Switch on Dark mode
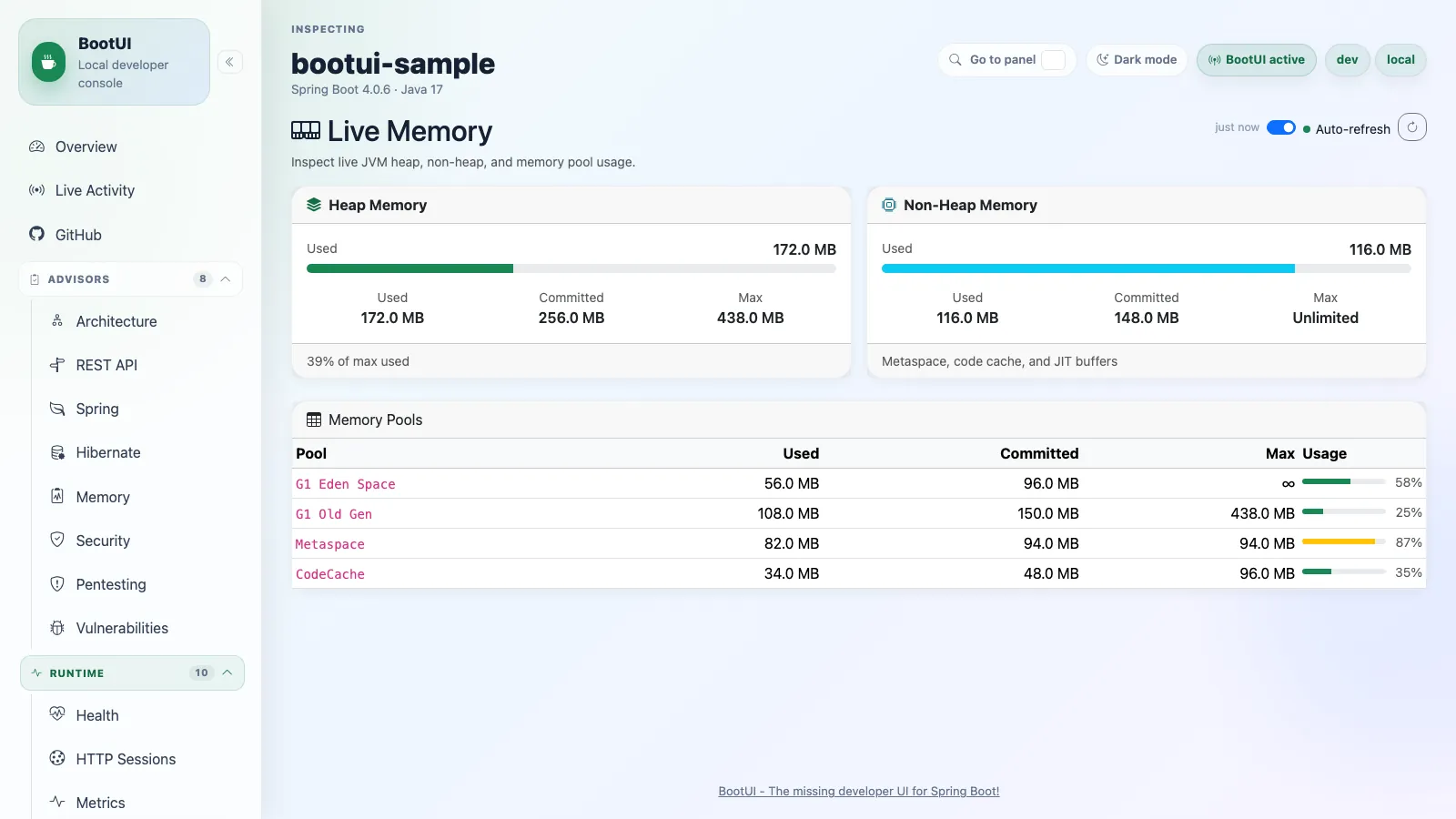 point(1137,60)
